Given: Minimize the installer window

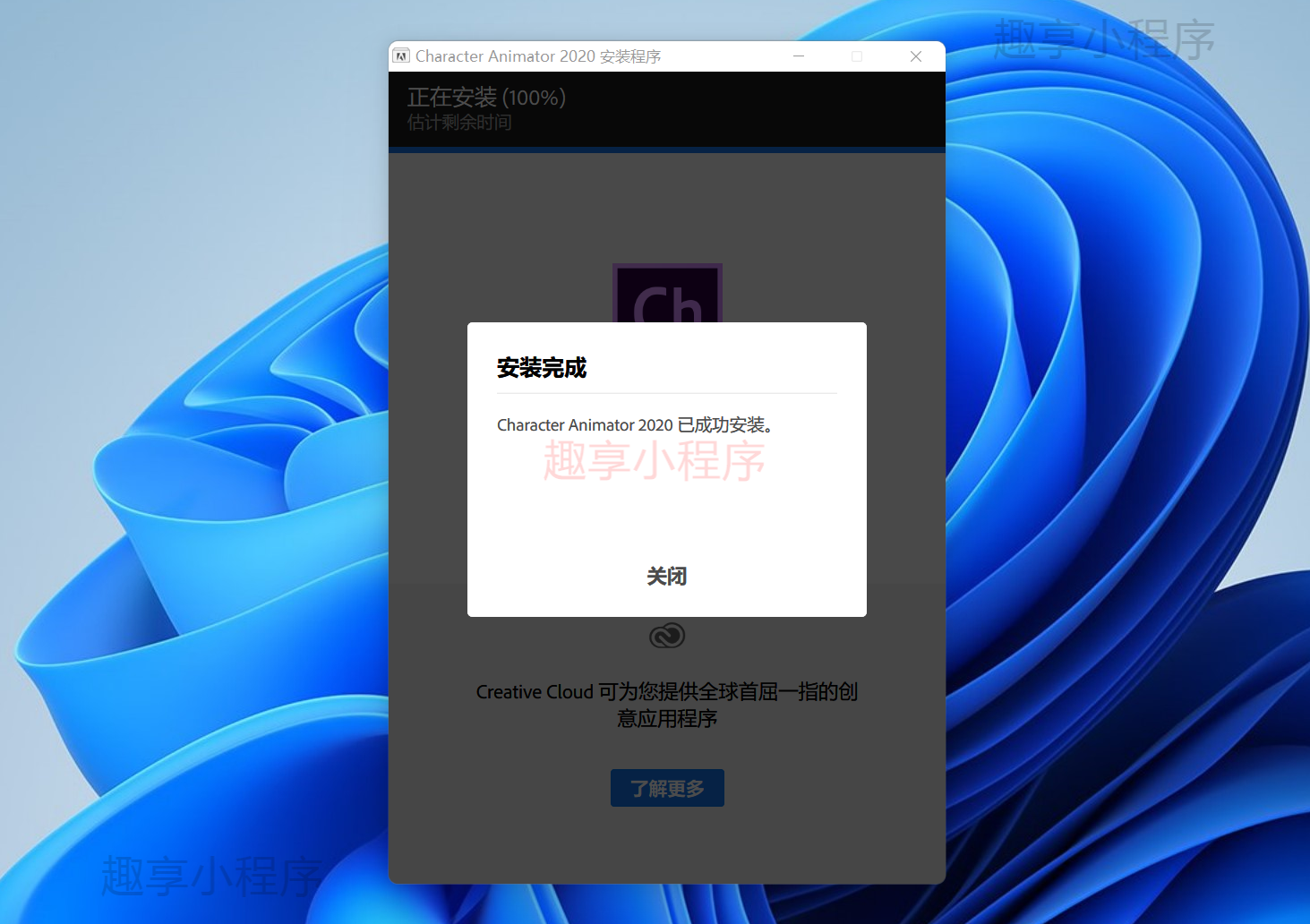Looking at the screenshot, I should pos(799,56).
